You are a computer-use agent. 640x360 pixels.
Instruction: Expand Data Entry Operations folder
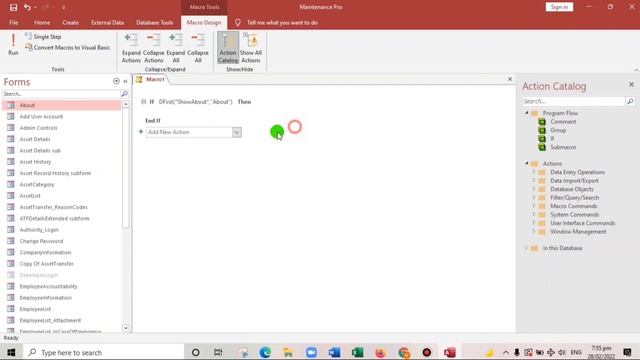[x=533, y=172]
